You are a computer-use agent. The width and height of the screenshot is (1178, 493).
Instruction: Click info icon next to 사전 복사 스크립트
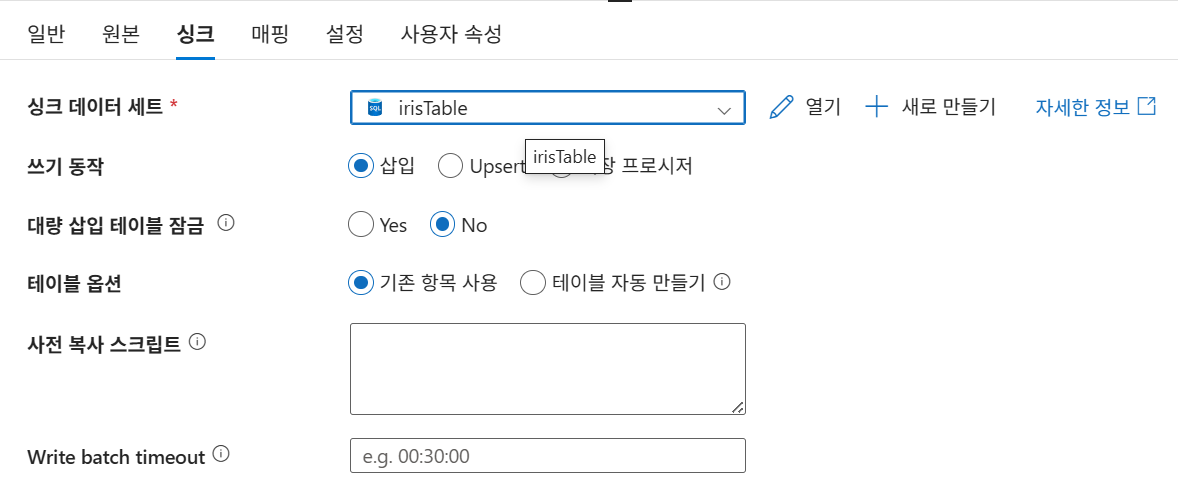[x=197, y=342]
